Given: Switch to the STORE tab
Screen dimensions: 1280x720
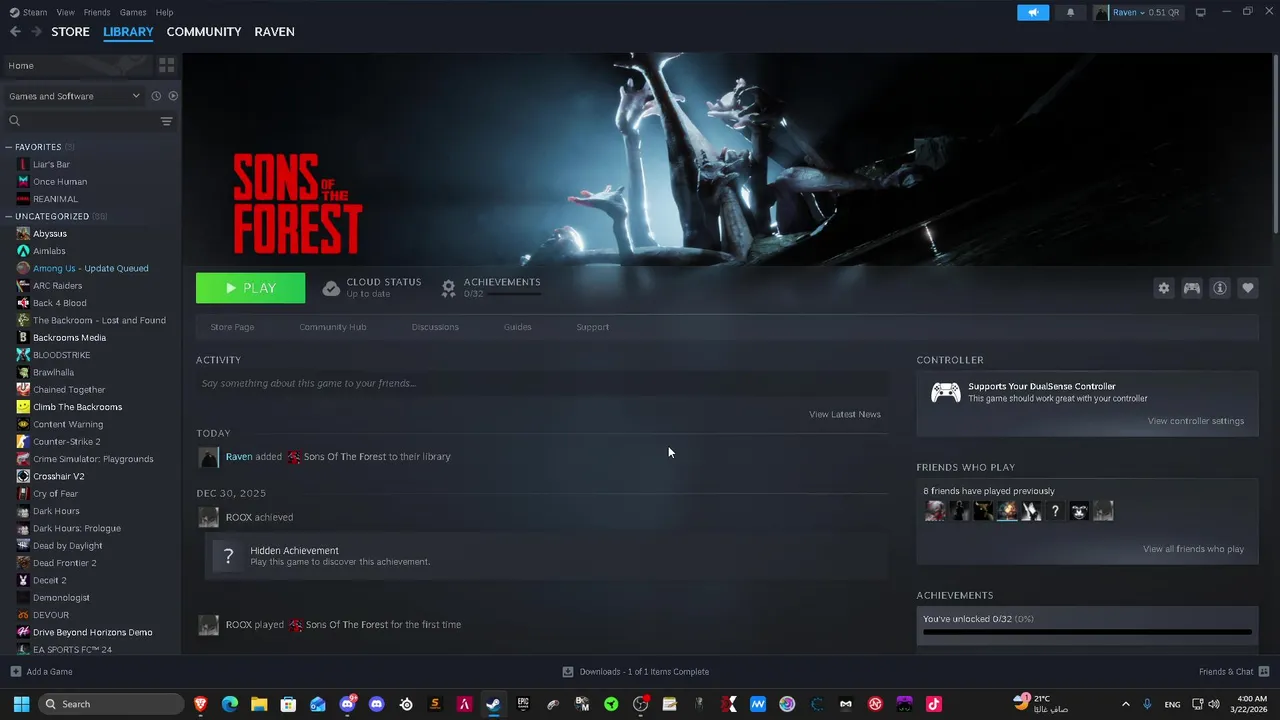Looking at the screenshot, I should (x=70, y=32).
